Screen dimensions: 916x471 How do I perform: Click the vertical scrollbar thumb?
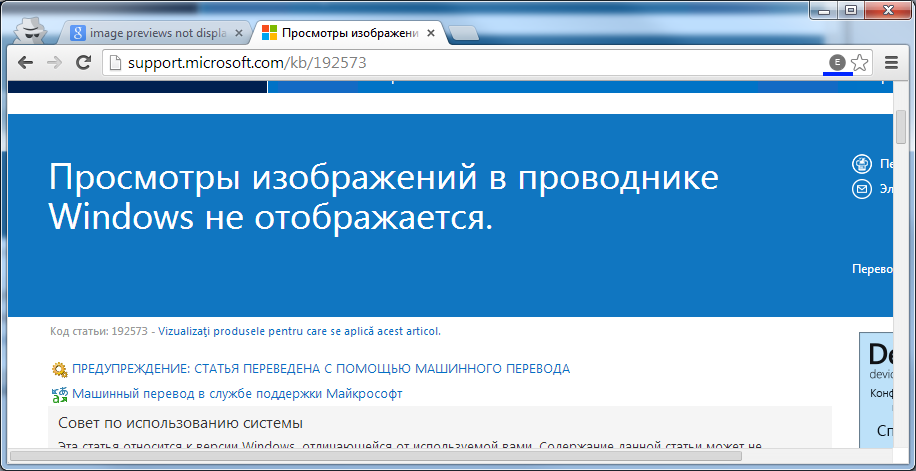901,126
